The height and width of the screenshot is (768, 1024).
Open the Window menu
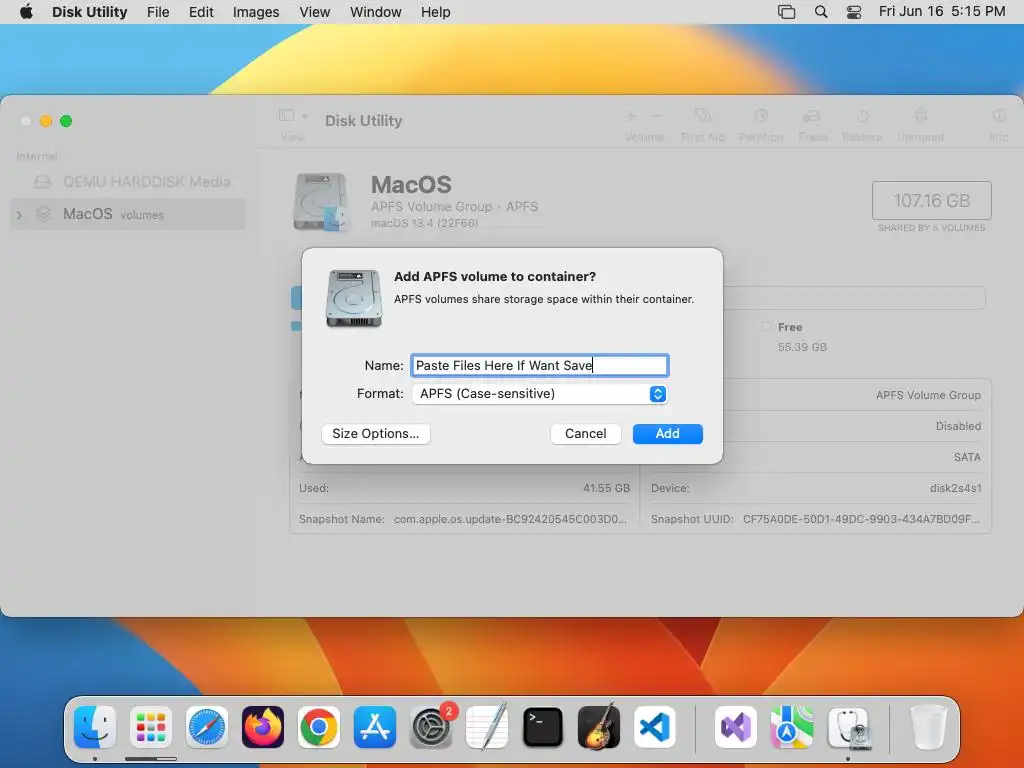(x=376, y=12)
